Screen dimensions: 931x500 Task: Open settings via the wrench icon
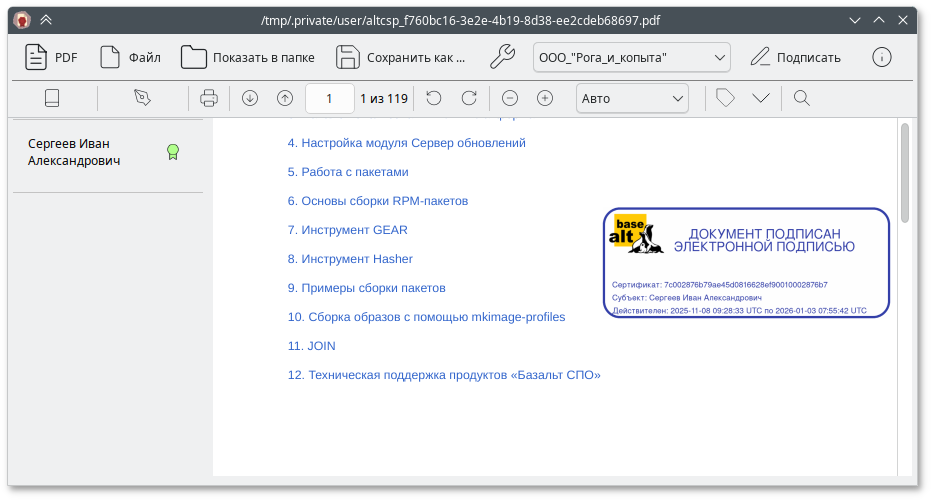click(x=502, y=58)
